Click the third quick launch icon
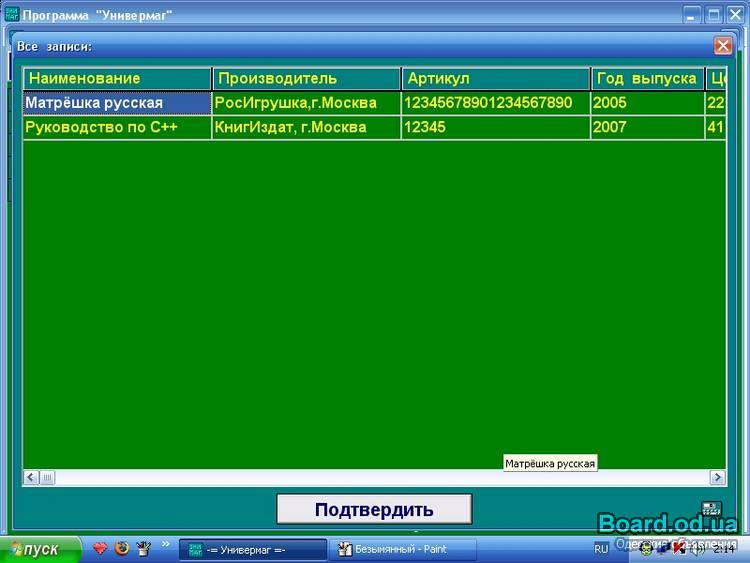750x563 pixels. click(144, 548)
